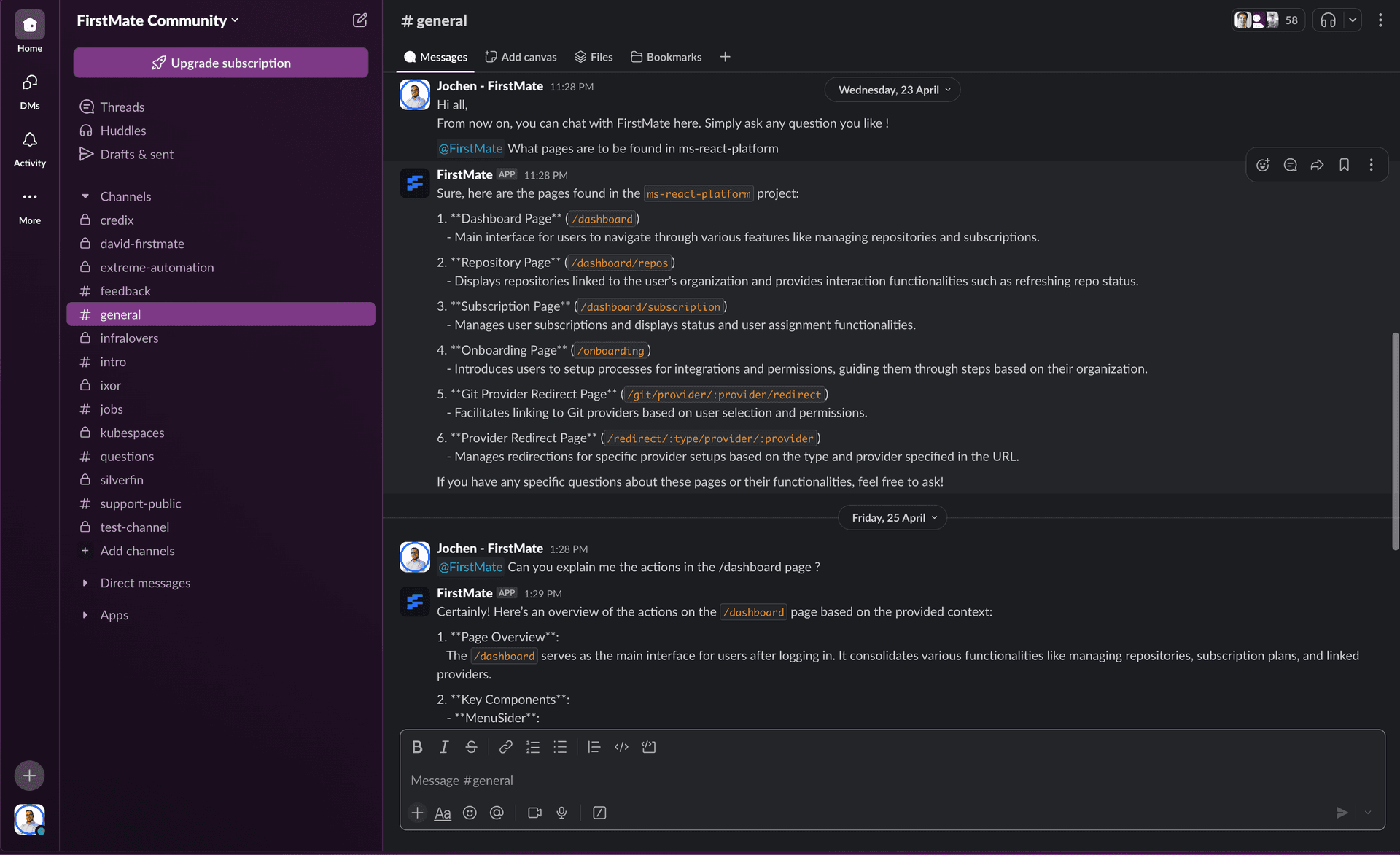The height and width of the screenshot is (855, 1400).
Task: Open the emoji picker in composer
Action: (x=470, y=813)
